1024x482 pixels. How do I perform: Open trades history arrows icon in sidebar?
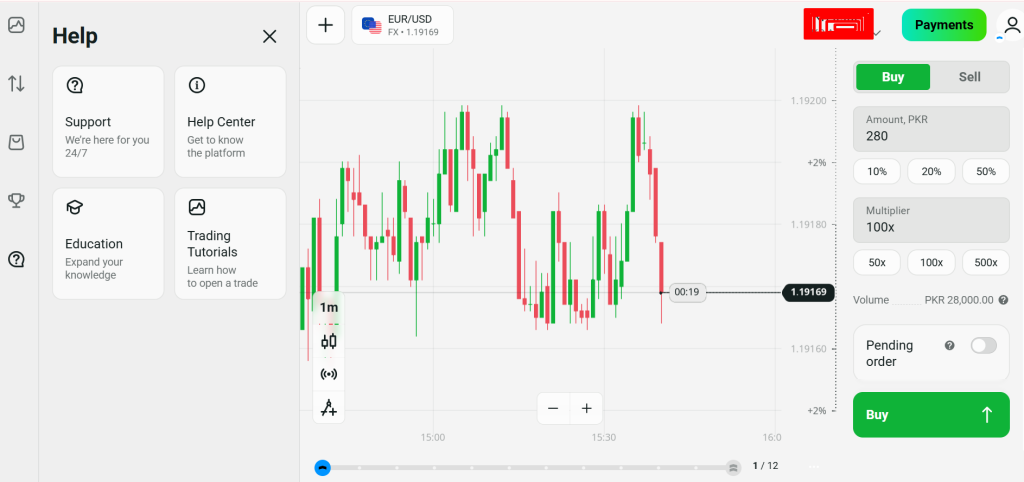pyautogui.click(x=16, y=84)
